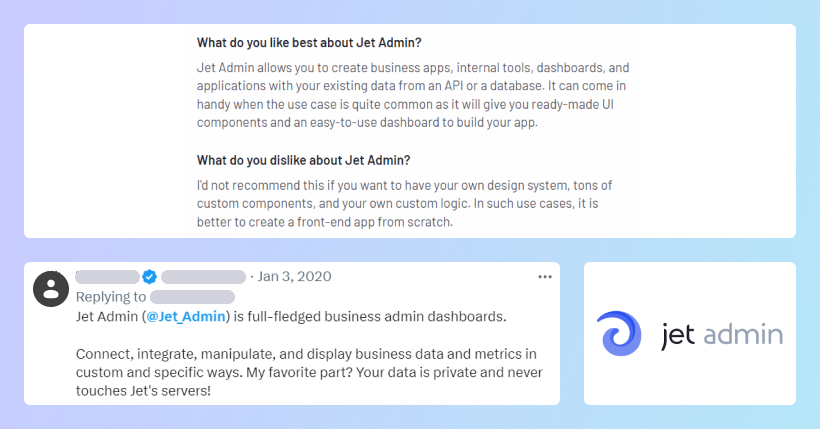Click the tweet's last line "touches Jet's servers!"
The image size is (820, 429).
coord(143,392)
